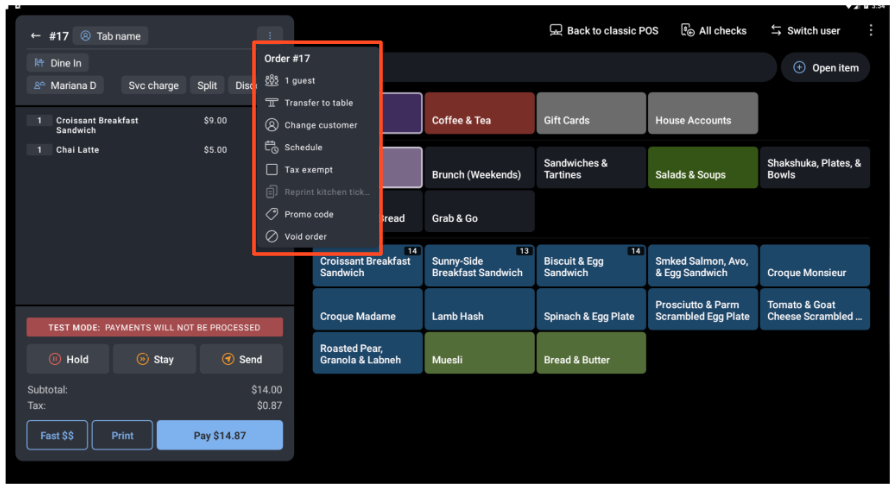Screen dimensions: 894x489
Task: Open the order's three-dot options menu
Action: pos(270,36)
